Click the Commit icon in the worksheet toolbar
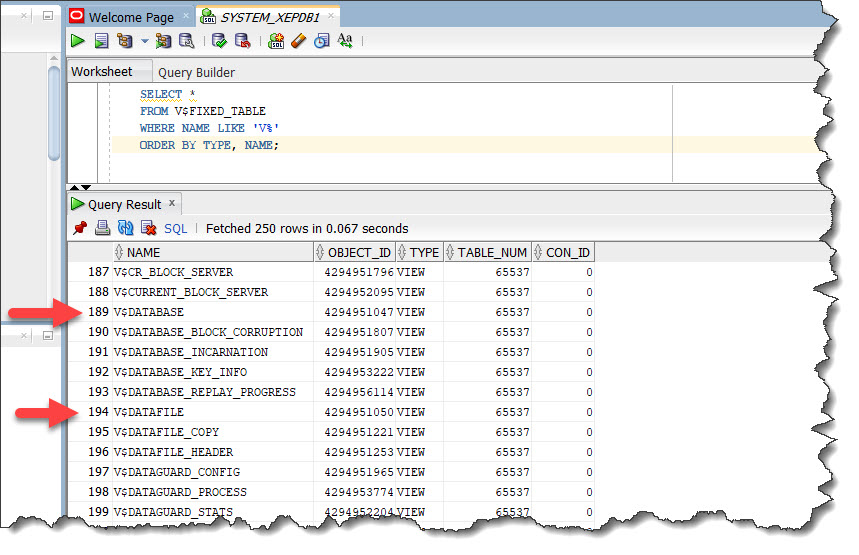 [x=219, y=41]
